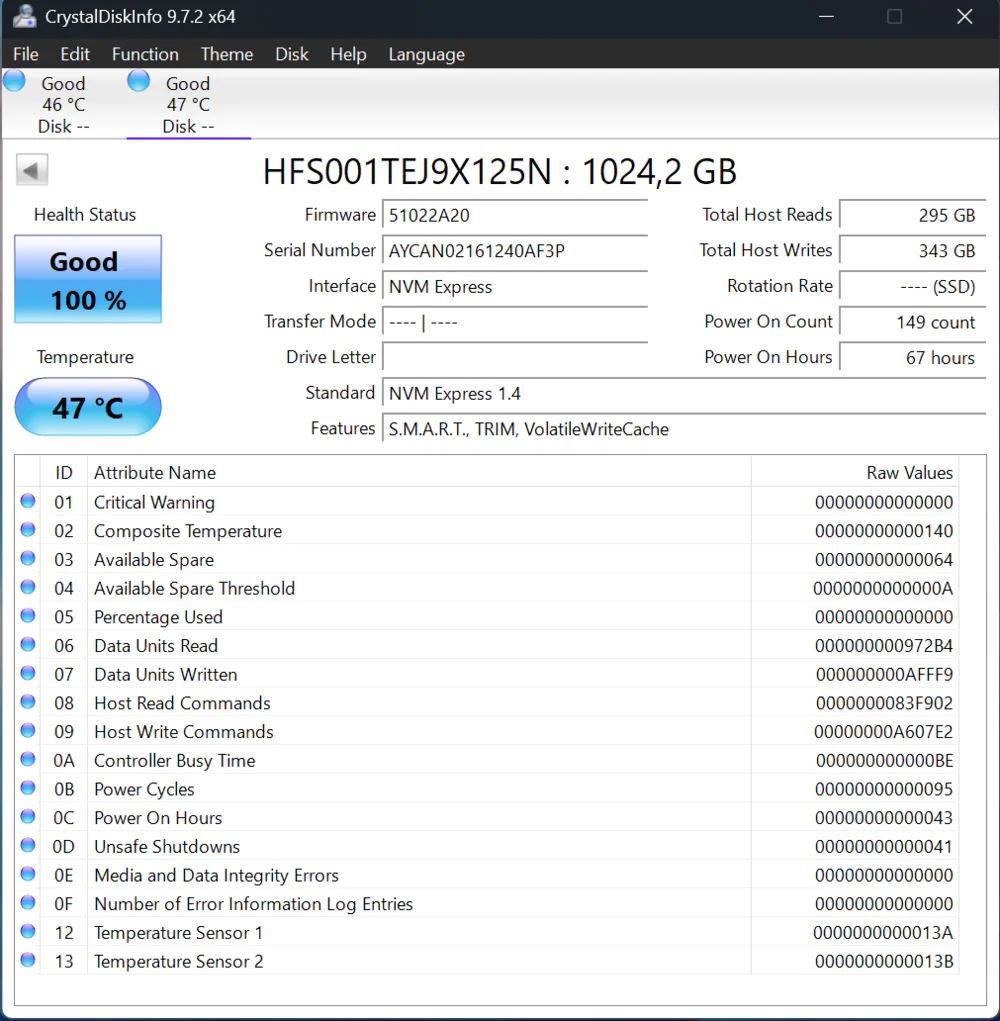
Task: Open the Function menu
Action: [145, 54]
